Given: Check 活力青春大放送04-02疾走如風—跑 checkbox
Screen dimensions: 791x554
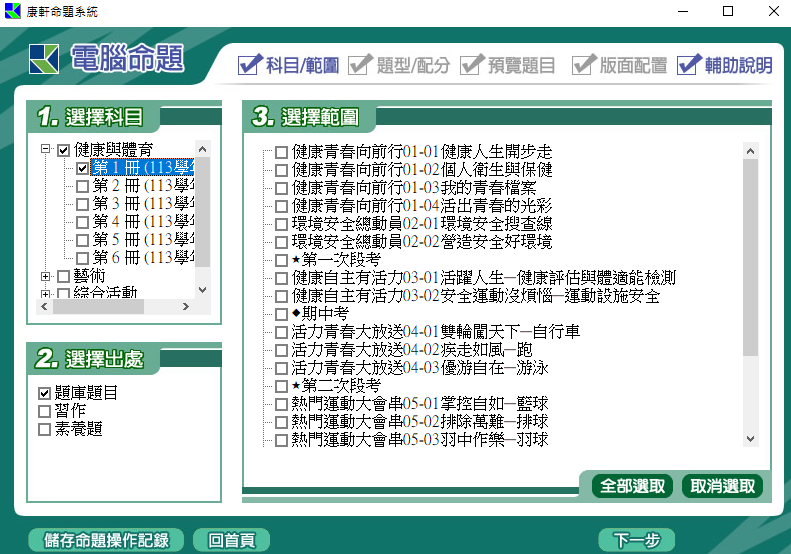Looking at the screenshot, I should (x=281, y=350).
